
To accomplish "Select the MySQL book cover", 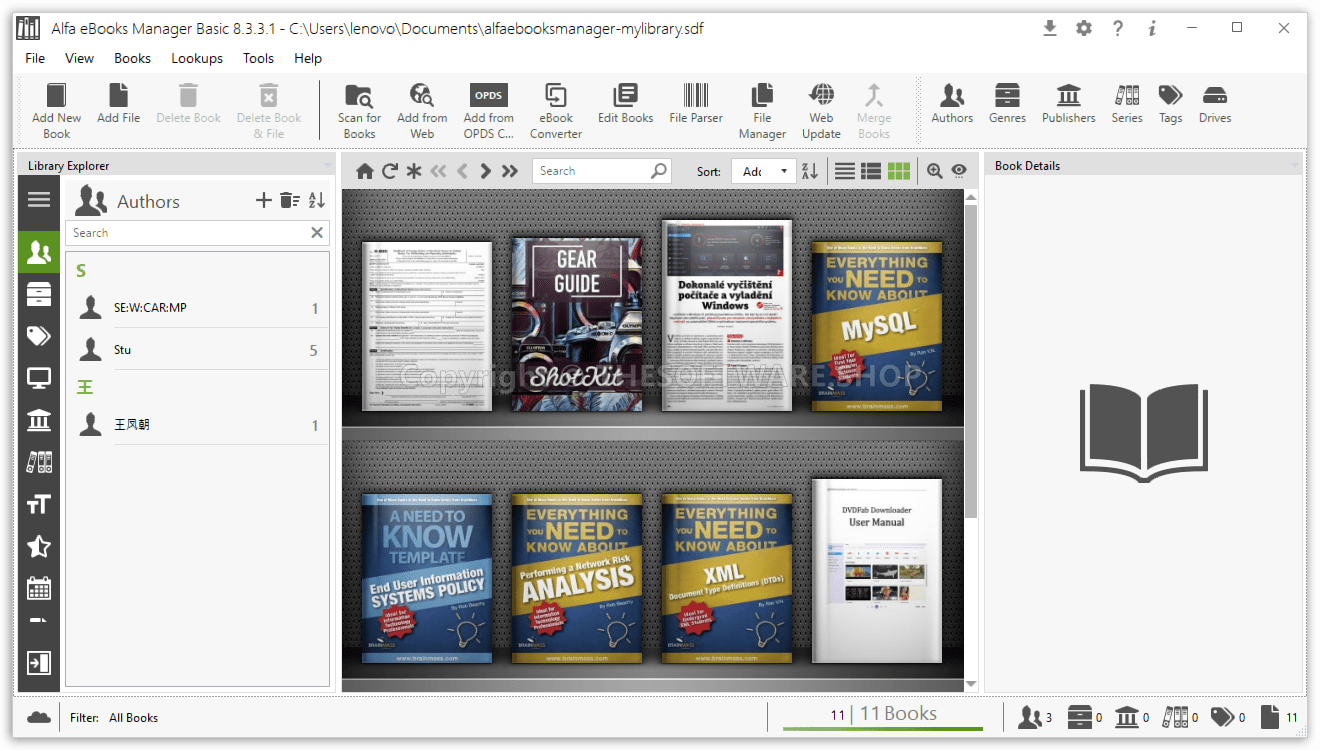I will pyautogui.click(x=877, y=326).
